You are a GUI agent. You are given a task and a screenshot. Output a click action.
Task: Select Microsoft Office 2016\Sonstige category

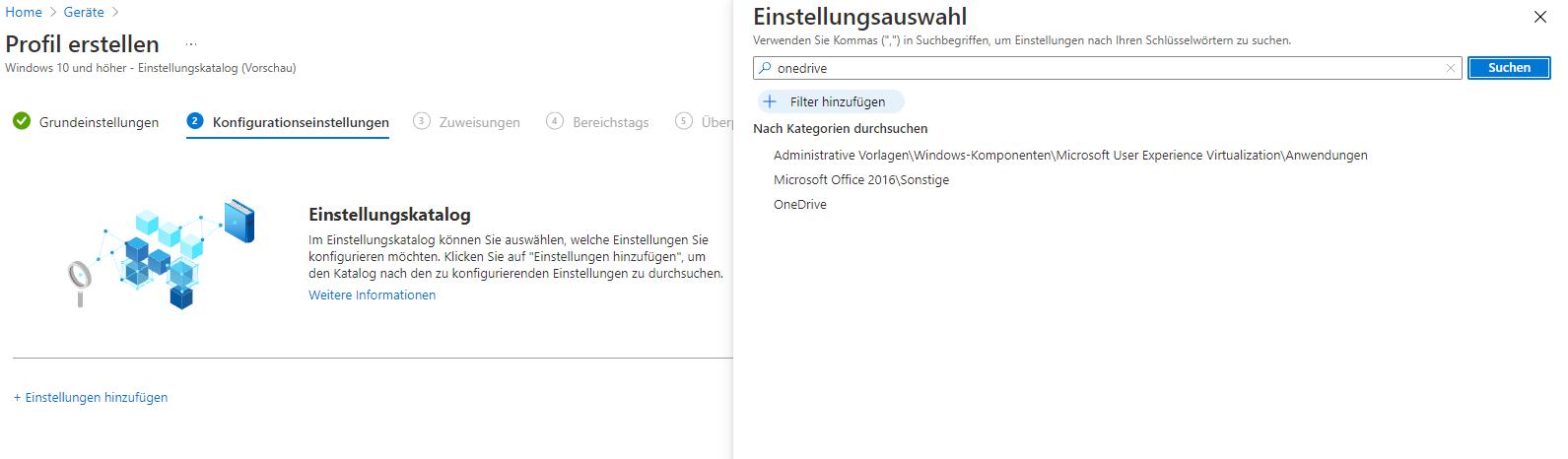[x=860, y=179]
